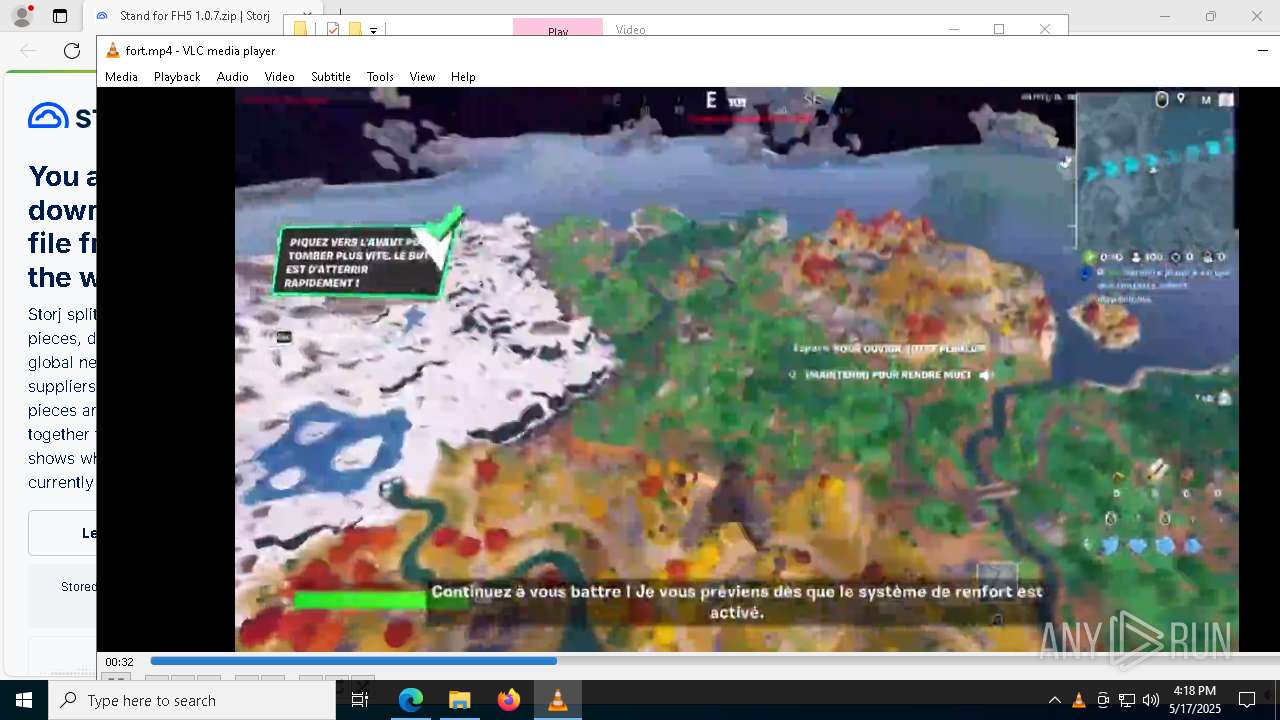Image resolution: width=1280 pixels, height=720 pixels.
Task: Open the Audio menu
Action: tap(232, 77)
